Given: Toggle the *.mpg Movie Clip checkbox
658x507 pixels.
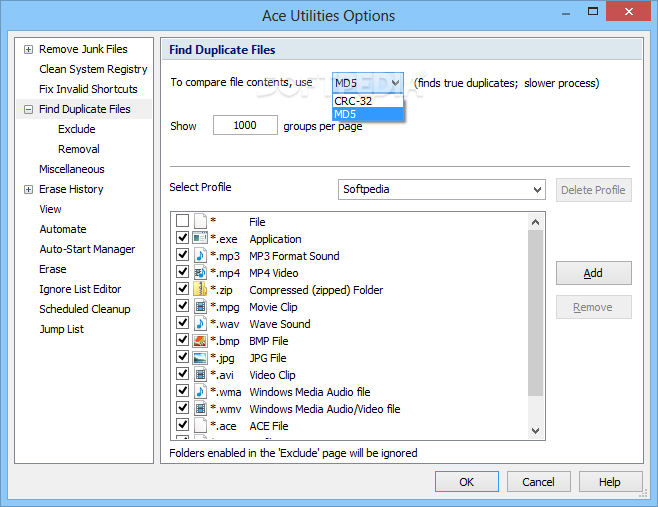Looking at the screenshot, I should pos(182,306).
